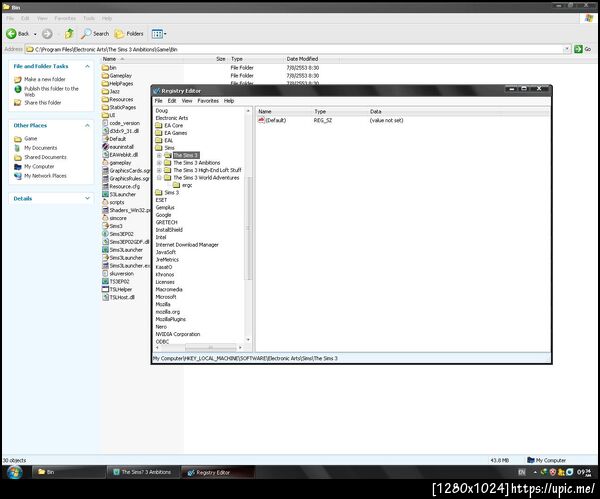Open the Search tool in Explorer
This screenshot has width=600, height=499.
tap(95, 34)
